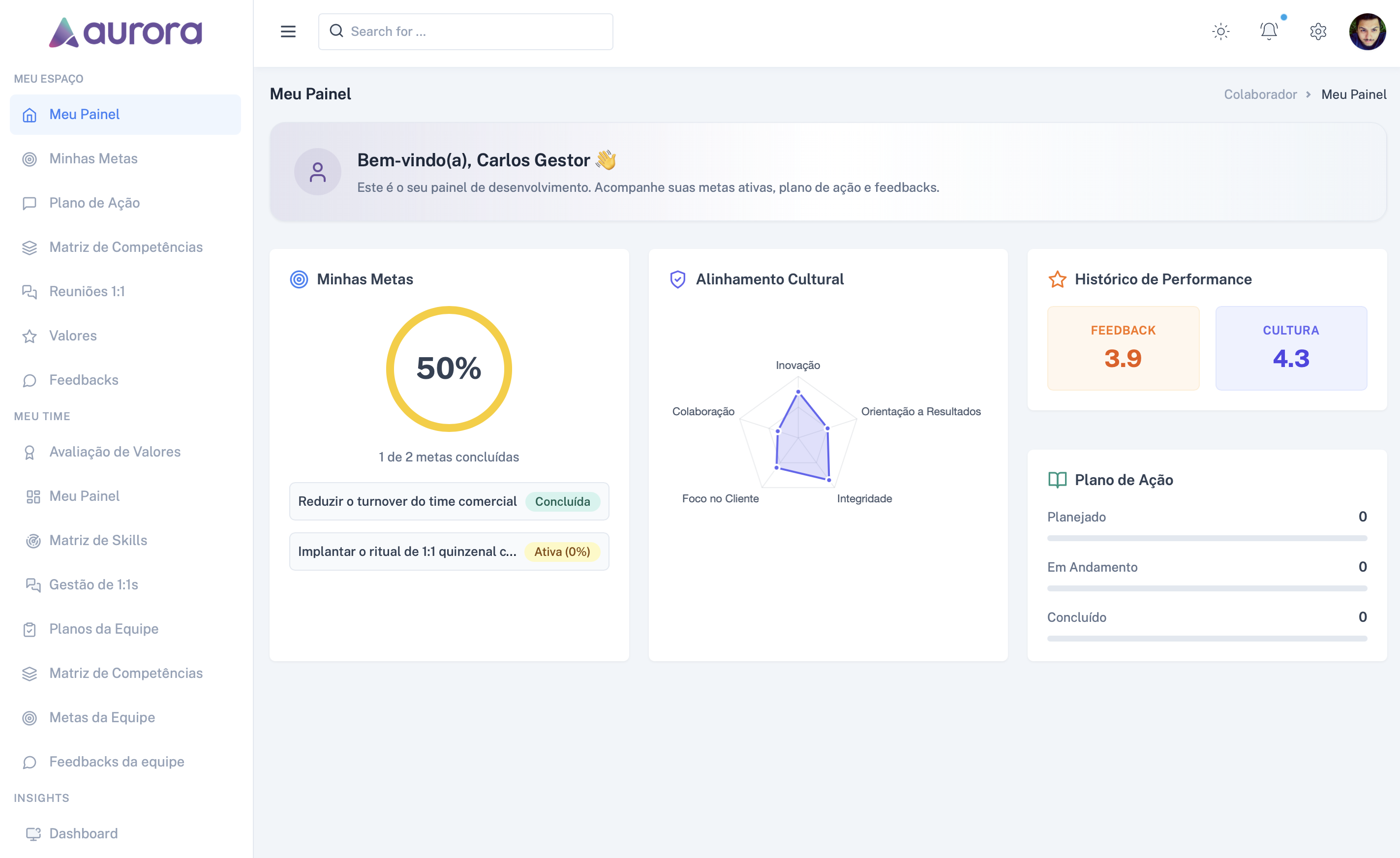This screenshot has height=858, width=1400.
Task: Open Planos da Equipe
Action: [125, 629]
